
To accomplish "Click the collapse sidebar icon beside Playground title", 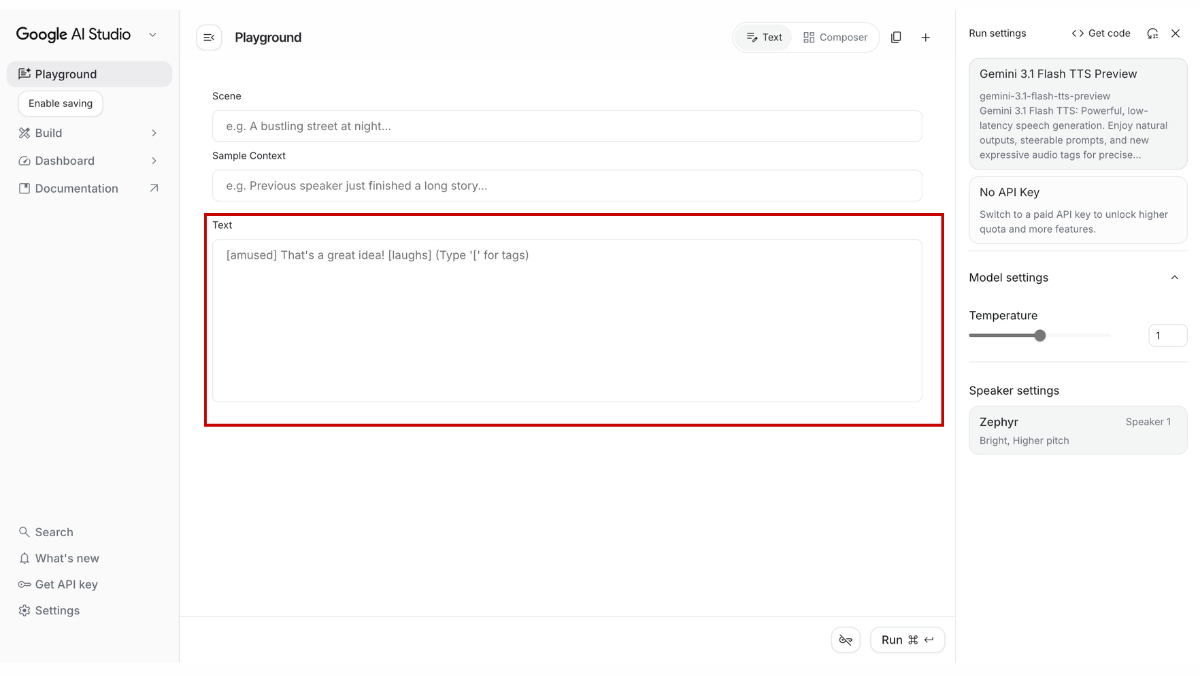I will point(208,37).
